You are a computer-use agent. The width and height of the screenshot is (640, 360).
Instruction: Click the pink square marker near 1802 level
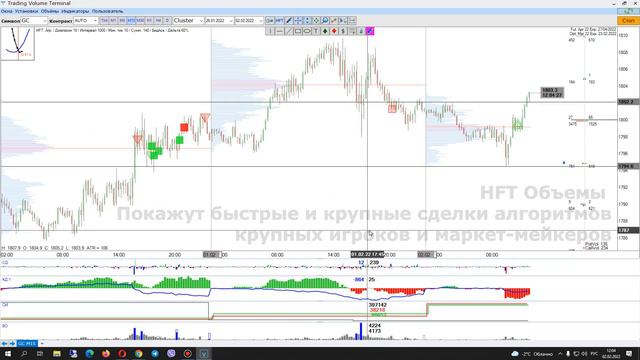point(392,109)
